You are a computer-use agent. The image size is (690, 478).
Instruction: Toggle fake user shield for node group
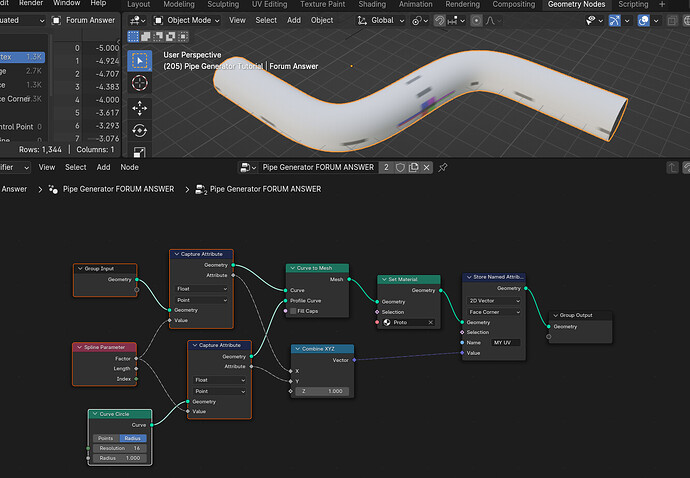click(400, 167)
